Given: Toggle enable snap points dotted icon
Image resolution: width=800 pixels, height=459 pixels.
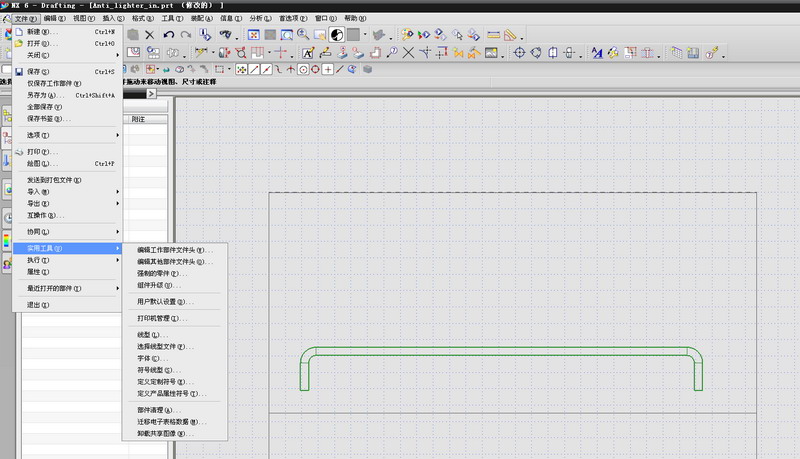Looking at the screenshot, I should point(241,69).
